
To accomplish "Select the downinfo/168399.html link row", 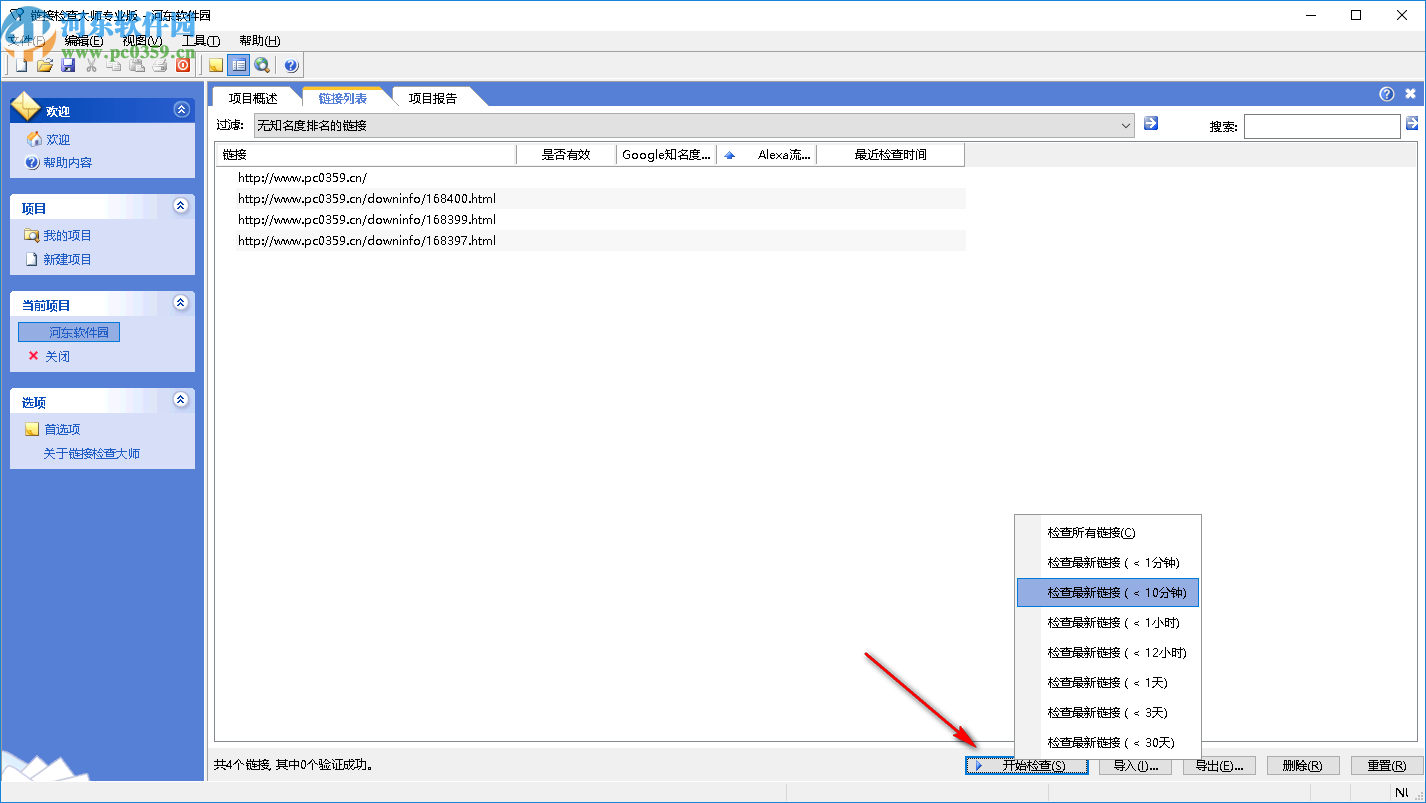I will point(590,220).
